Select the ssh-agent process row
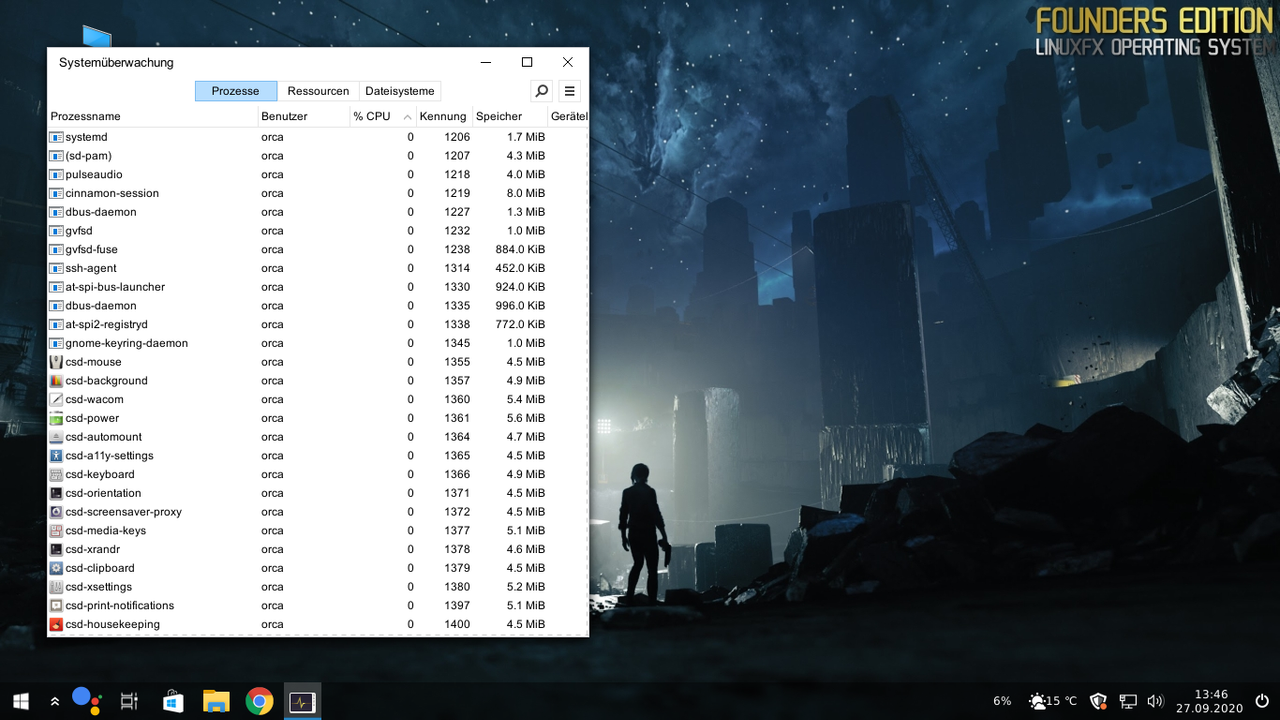Viewport: 1280px width, 720px height. 318,268
